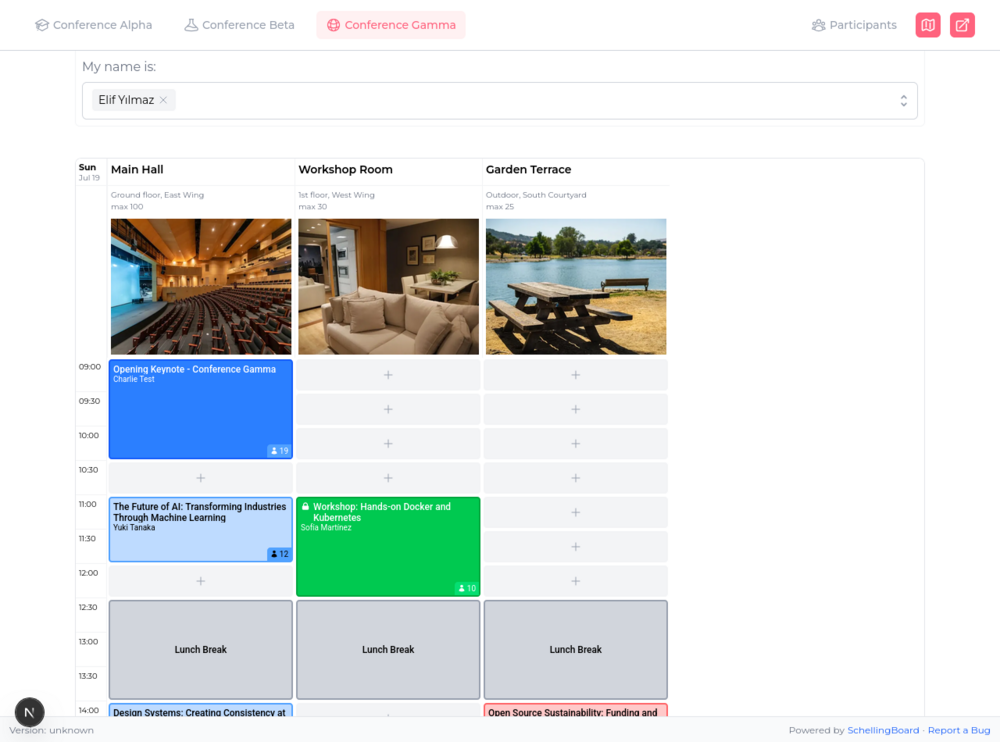Add session in Garden Terrace at 10:00
Screen dimensions: 1000x742
click(x=576, y=444)
